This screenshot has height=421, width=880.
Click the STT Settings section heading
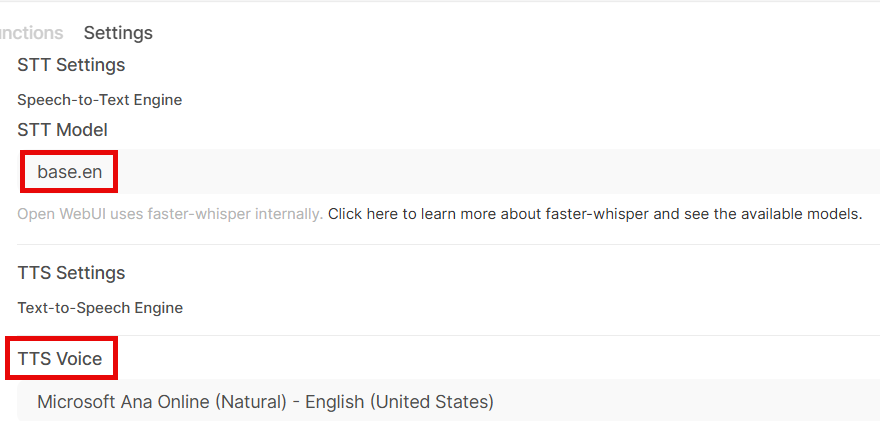(x=71, y=65)
